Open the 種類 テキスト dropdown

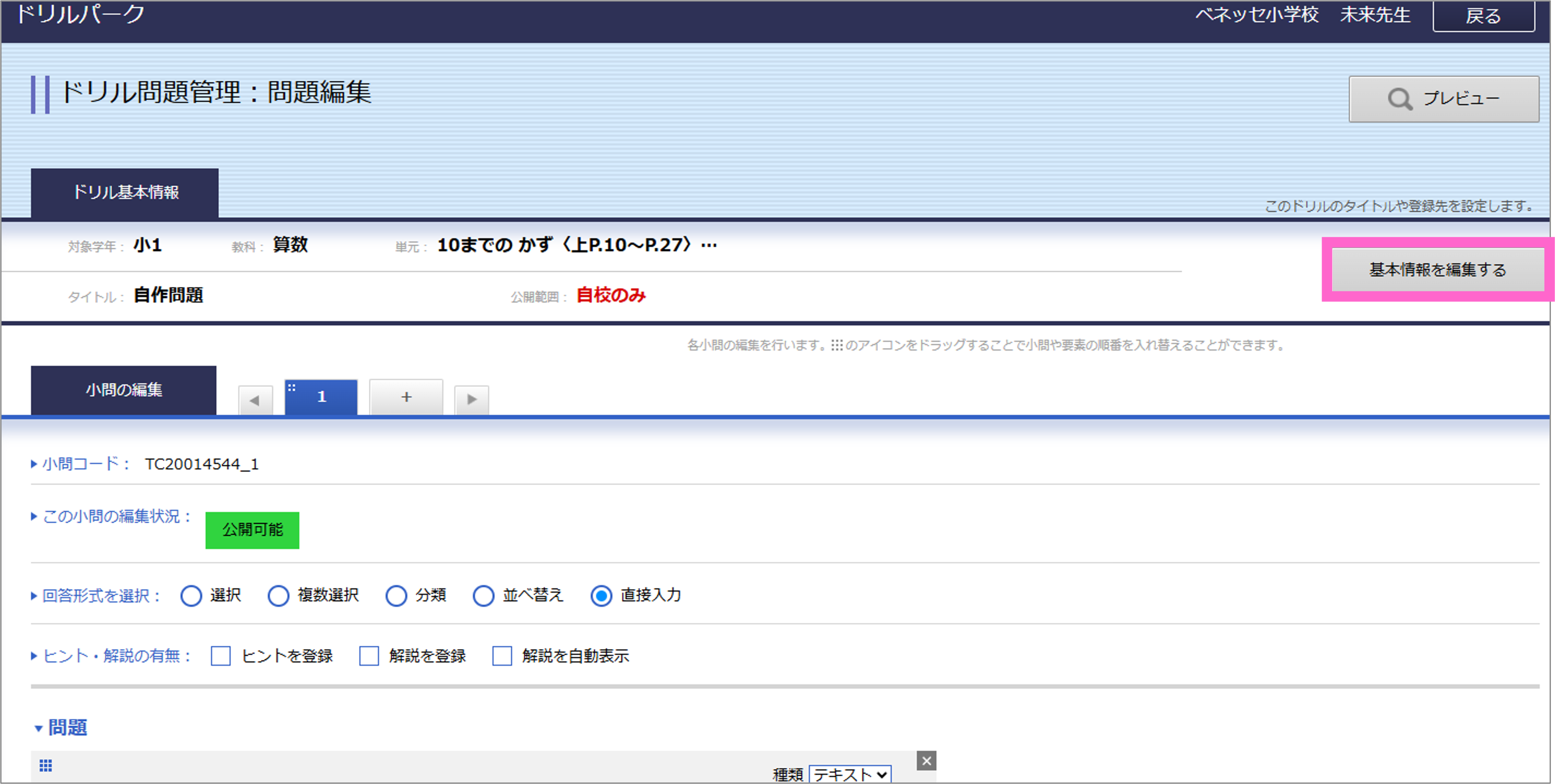pos(849,774)
